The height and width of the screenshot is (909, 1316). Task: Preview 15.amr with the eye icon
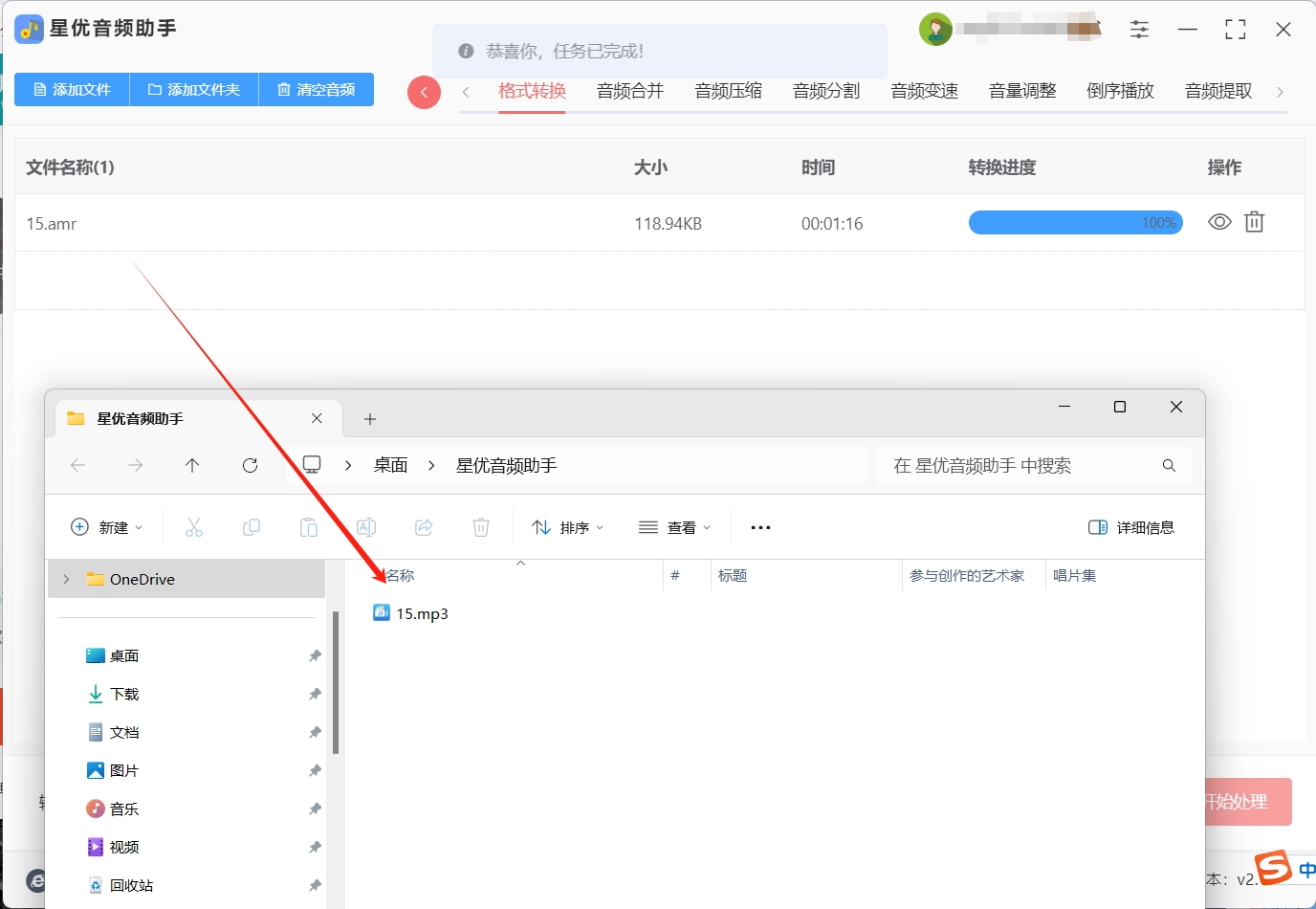click(1219, 222)
